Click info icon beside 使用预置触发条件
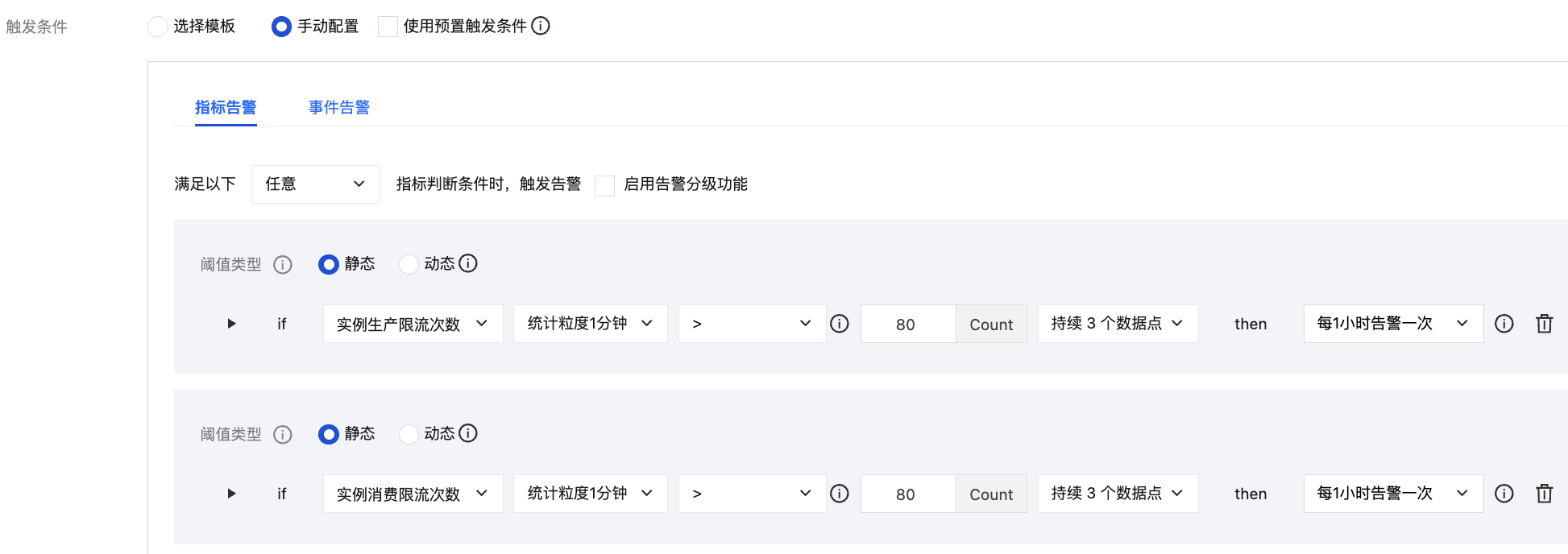This screenshot has height=554, width=1568. (541, 26)
